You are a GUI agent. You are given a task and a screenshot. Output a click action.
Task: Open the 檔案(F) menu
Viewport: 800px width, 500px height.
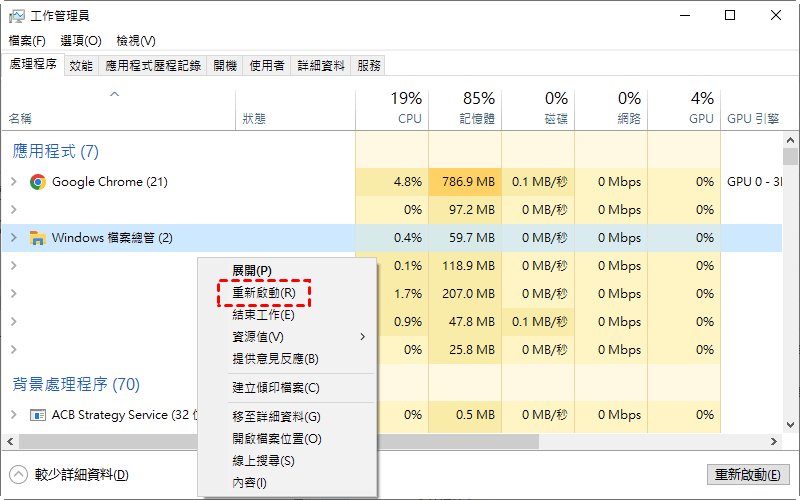(27, 40)
